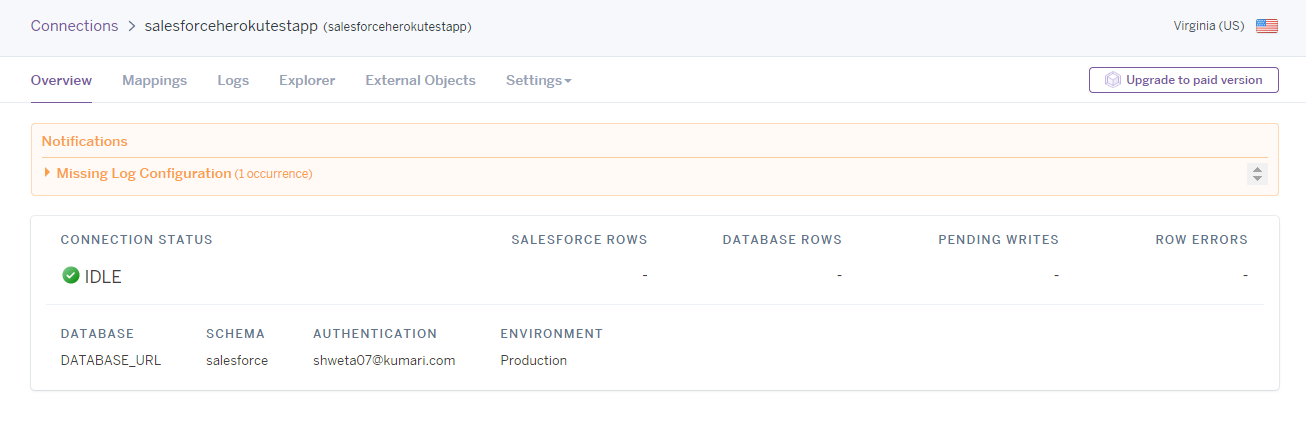Click the notifications scroll down arrow
Image resolution: width=1306 pixels, height=431 pixels.
point(1257,179)
